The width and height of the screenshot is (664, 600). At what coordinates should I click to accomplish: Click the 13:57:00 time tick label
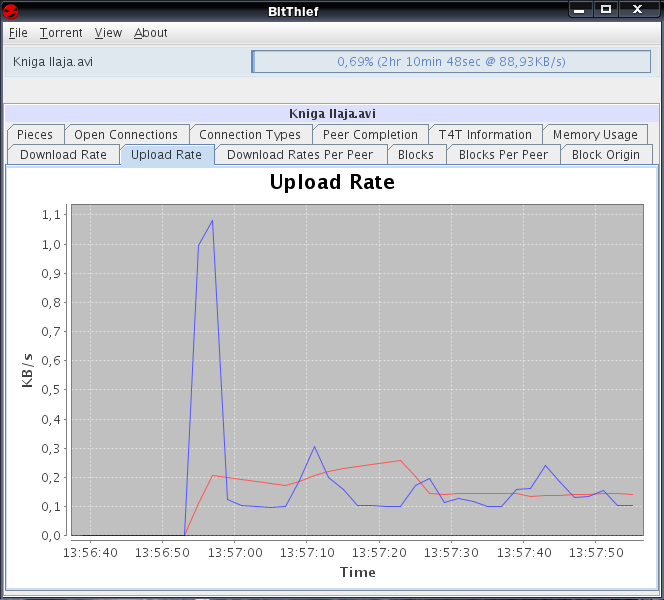235,553
